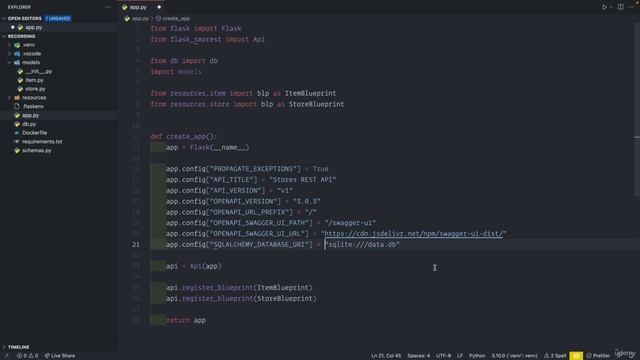The width and height of the screenshot is (640, 360).
Task: Click LF end-of-line selector
Action: click(x=460, y=356)
